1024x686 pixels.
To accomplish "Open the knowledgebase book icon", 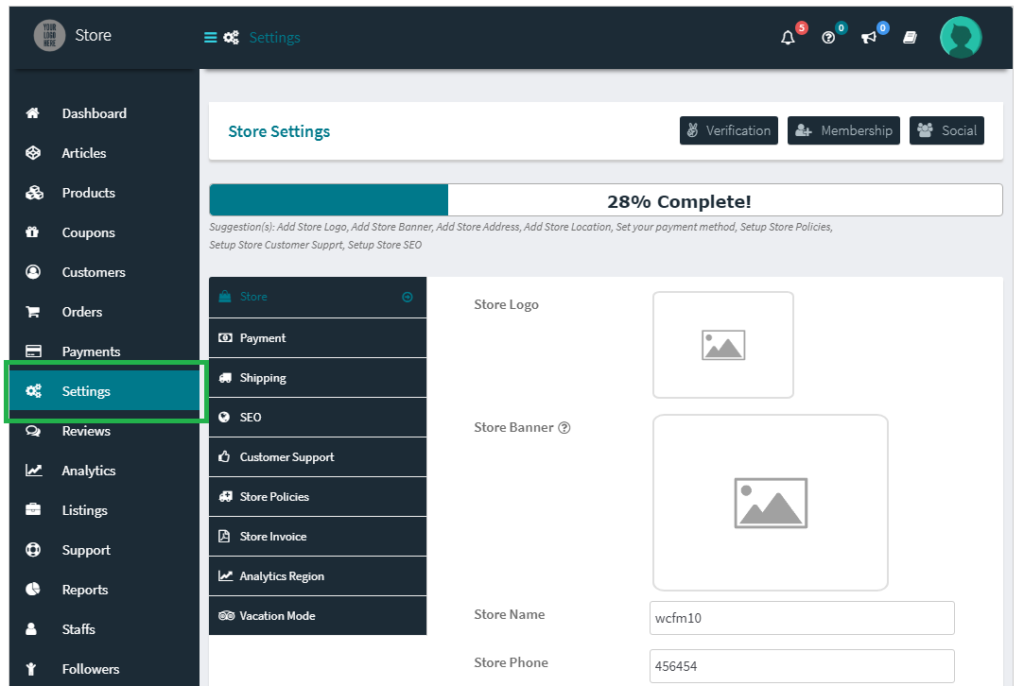I will (910, 38).
